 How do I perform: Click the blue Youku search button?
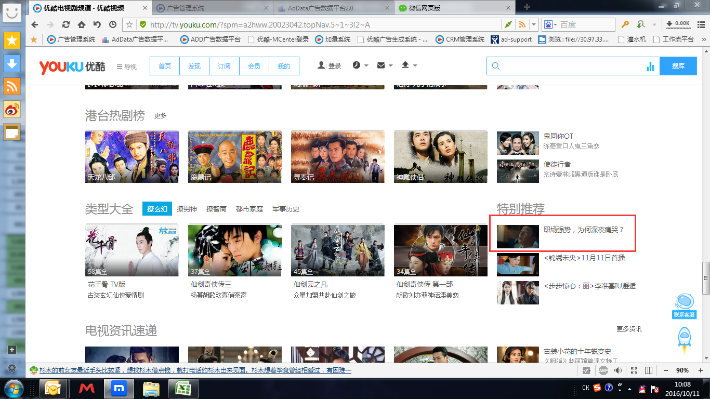(x=678, y=66)
